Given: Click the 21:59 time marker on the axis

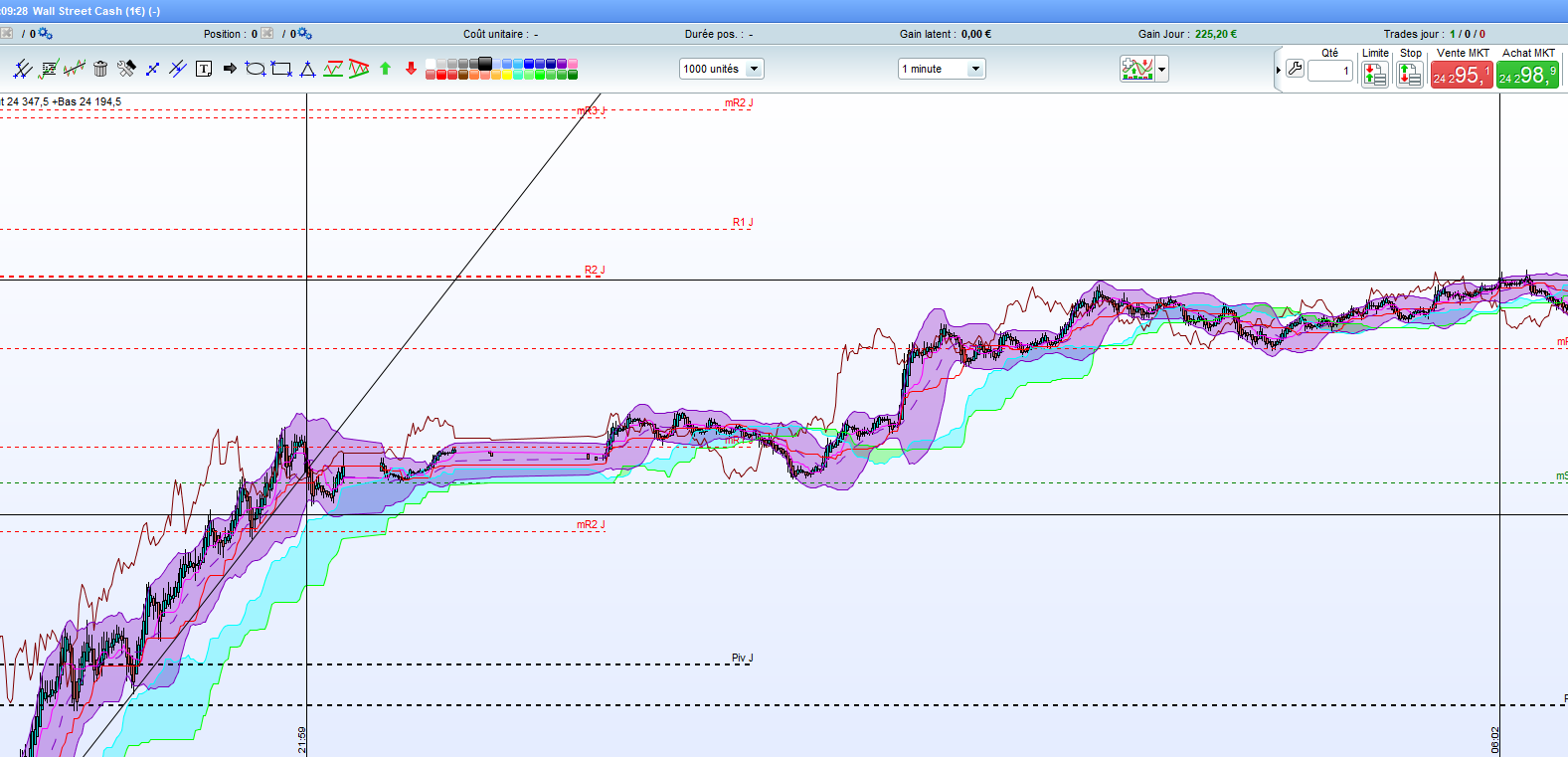Looking at the screenshot, I should pyautogui.click(x=302, y=740).
